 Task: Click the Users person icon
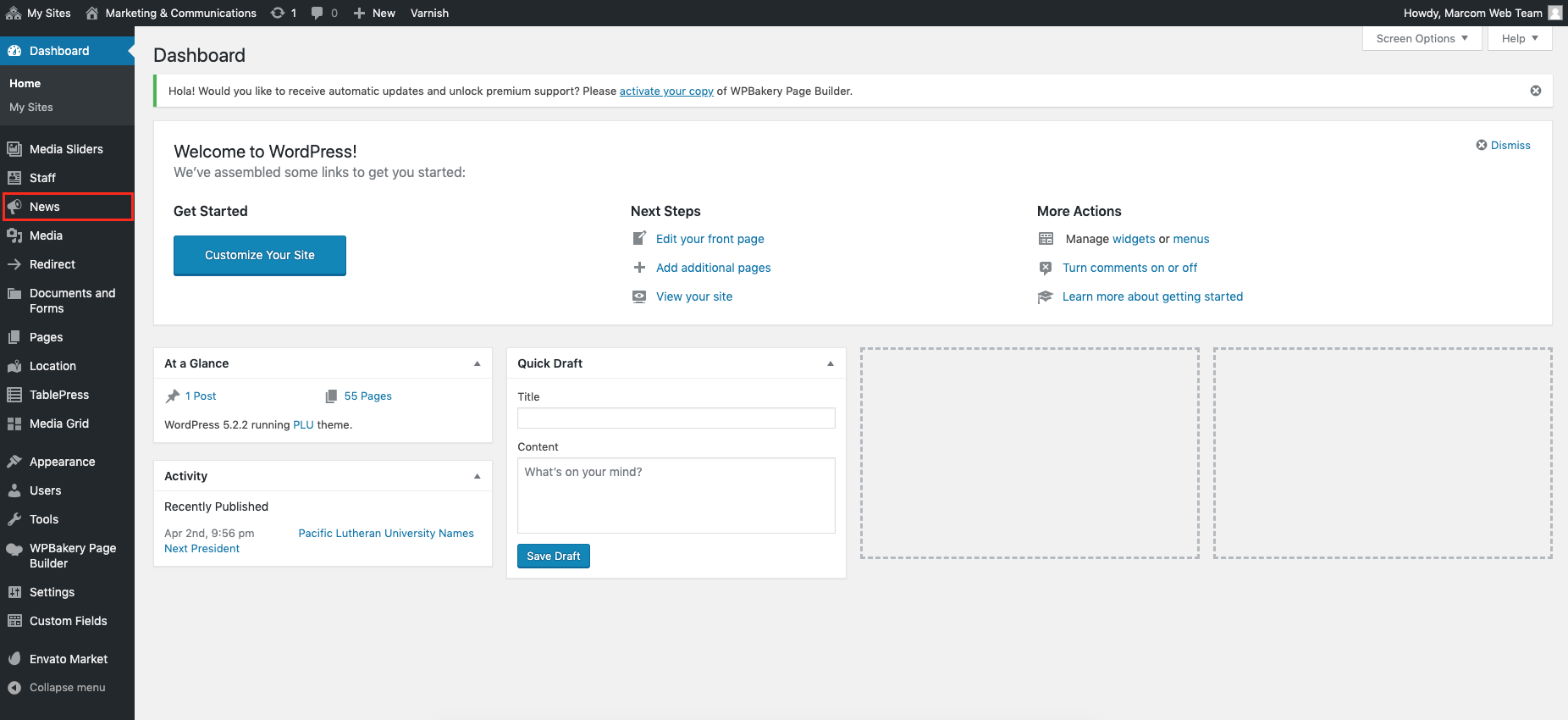(14, 490)
